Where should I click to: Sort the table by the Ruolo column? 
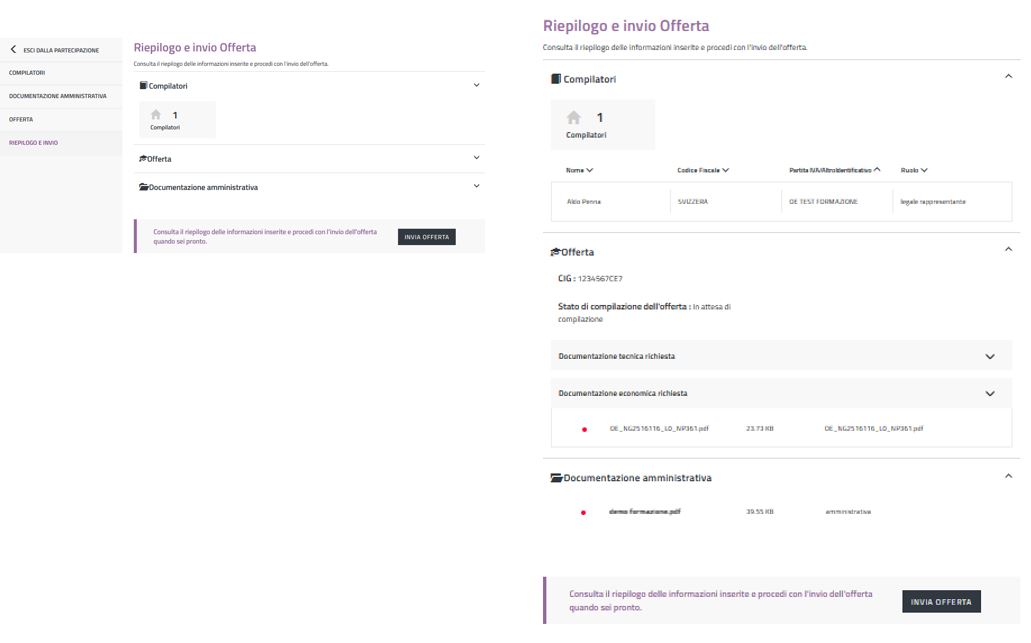(914, 170)
